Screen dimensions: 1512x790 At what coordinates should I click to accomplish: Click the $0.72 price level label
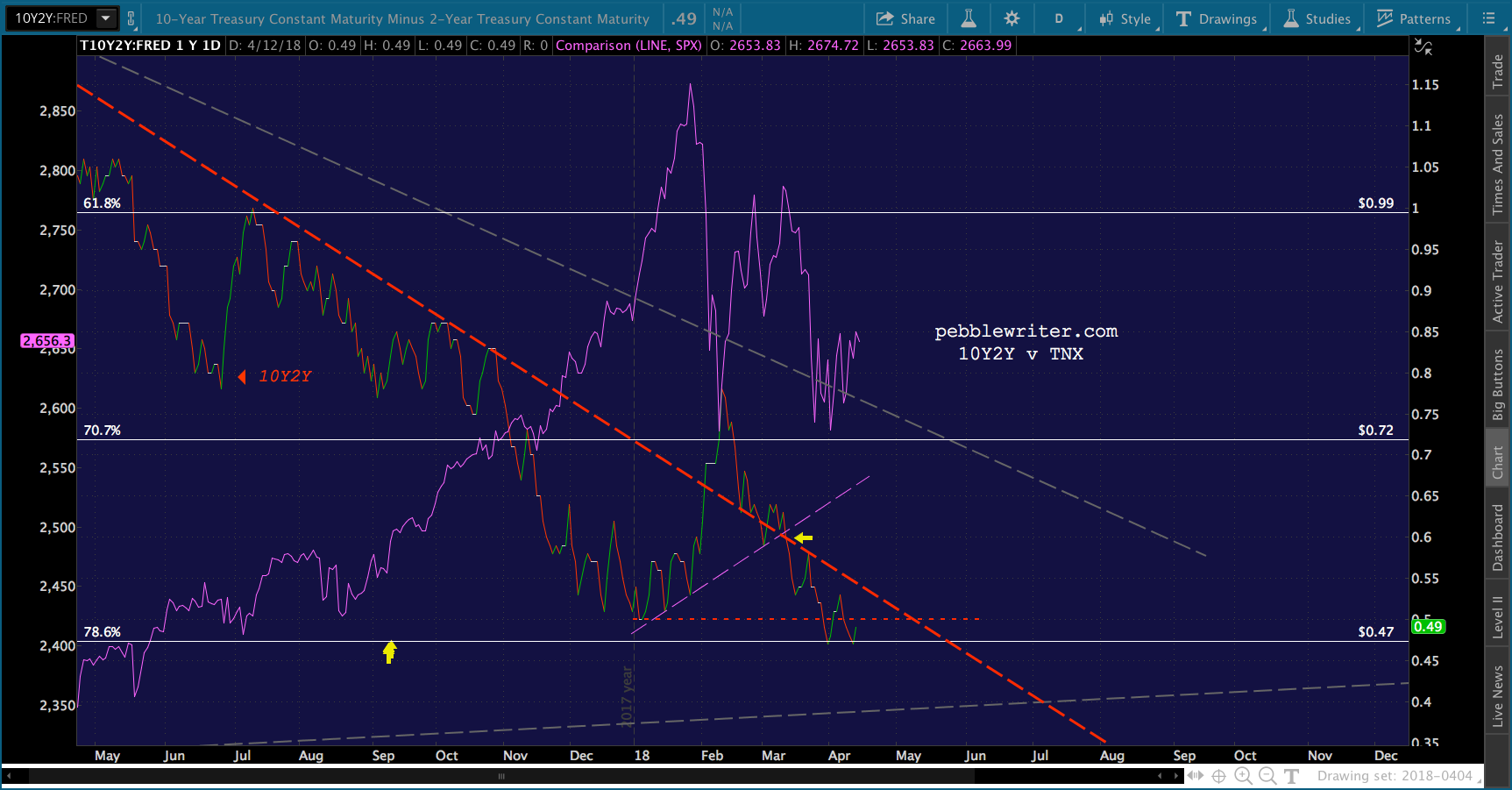pyautogui.click(x=1375, y=430)
